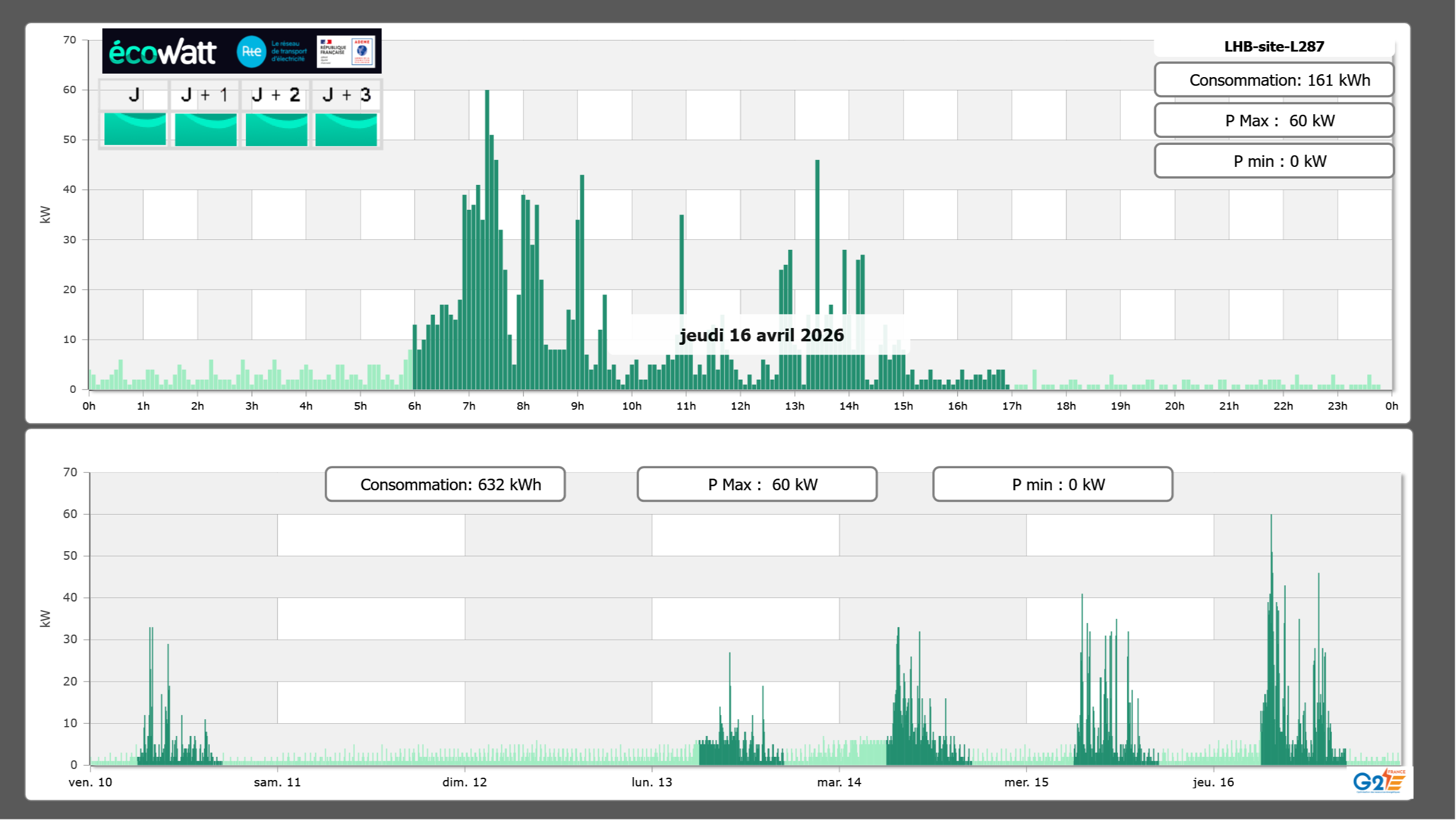Click the République Française ADEME logo
Screen dimensions: 1456x820
[346, 52]
